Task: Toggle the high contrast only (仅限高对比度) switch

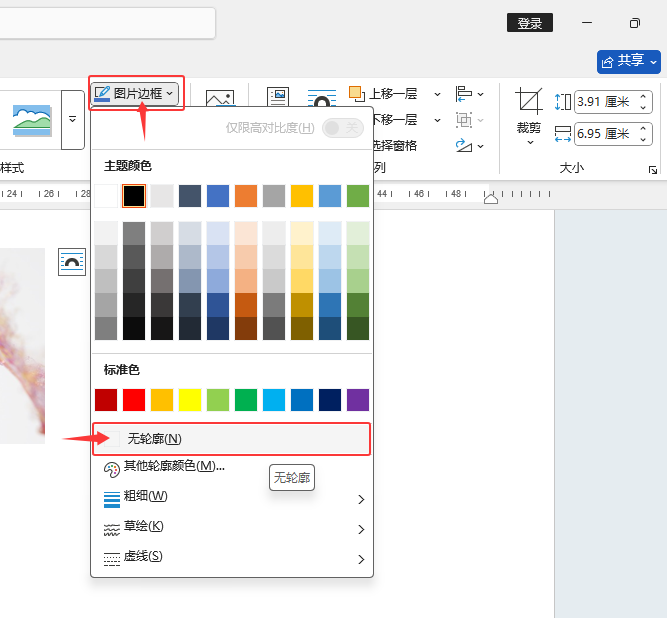Action: tap(343, 128)
